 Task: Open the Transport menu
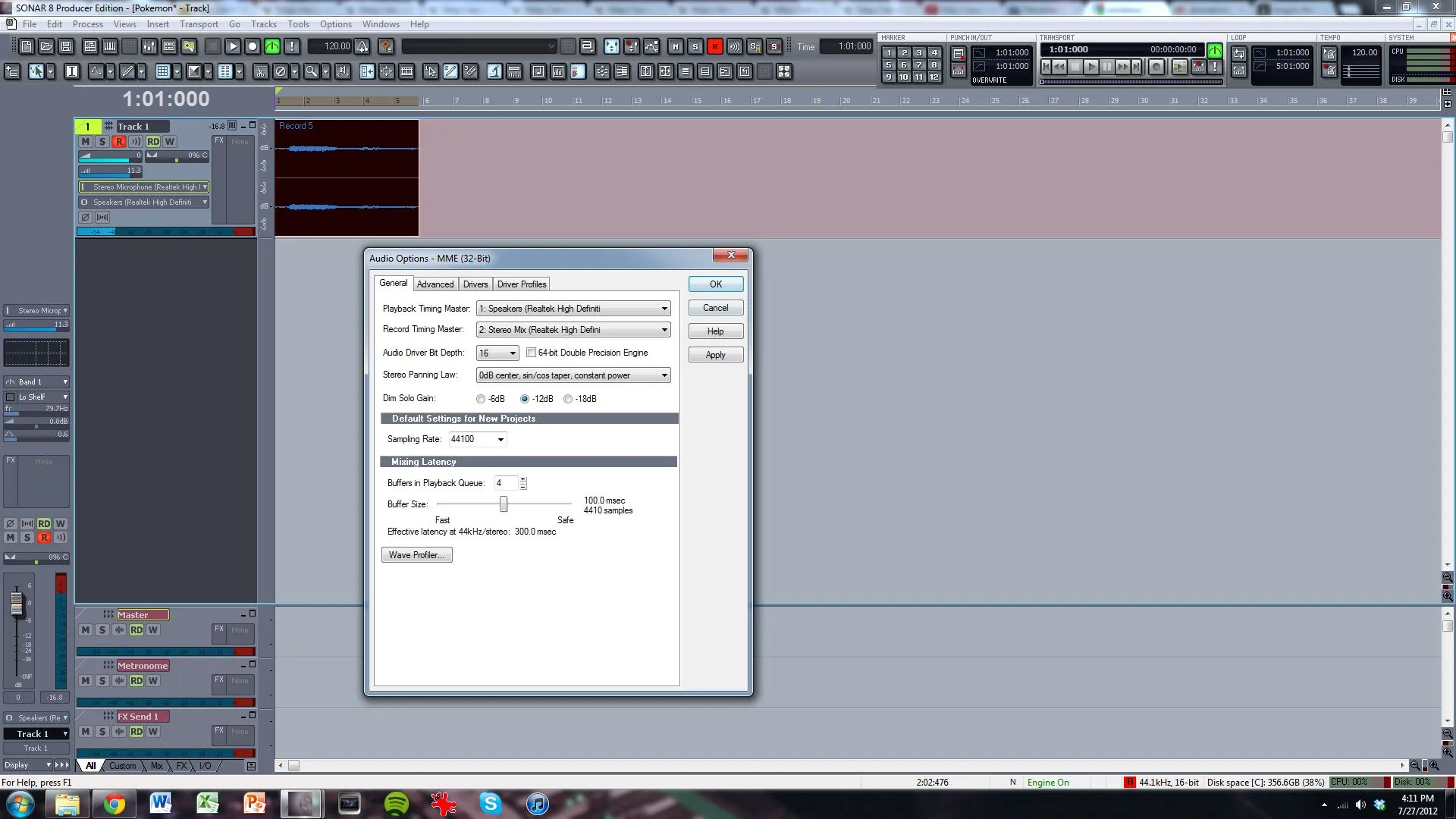199,24
